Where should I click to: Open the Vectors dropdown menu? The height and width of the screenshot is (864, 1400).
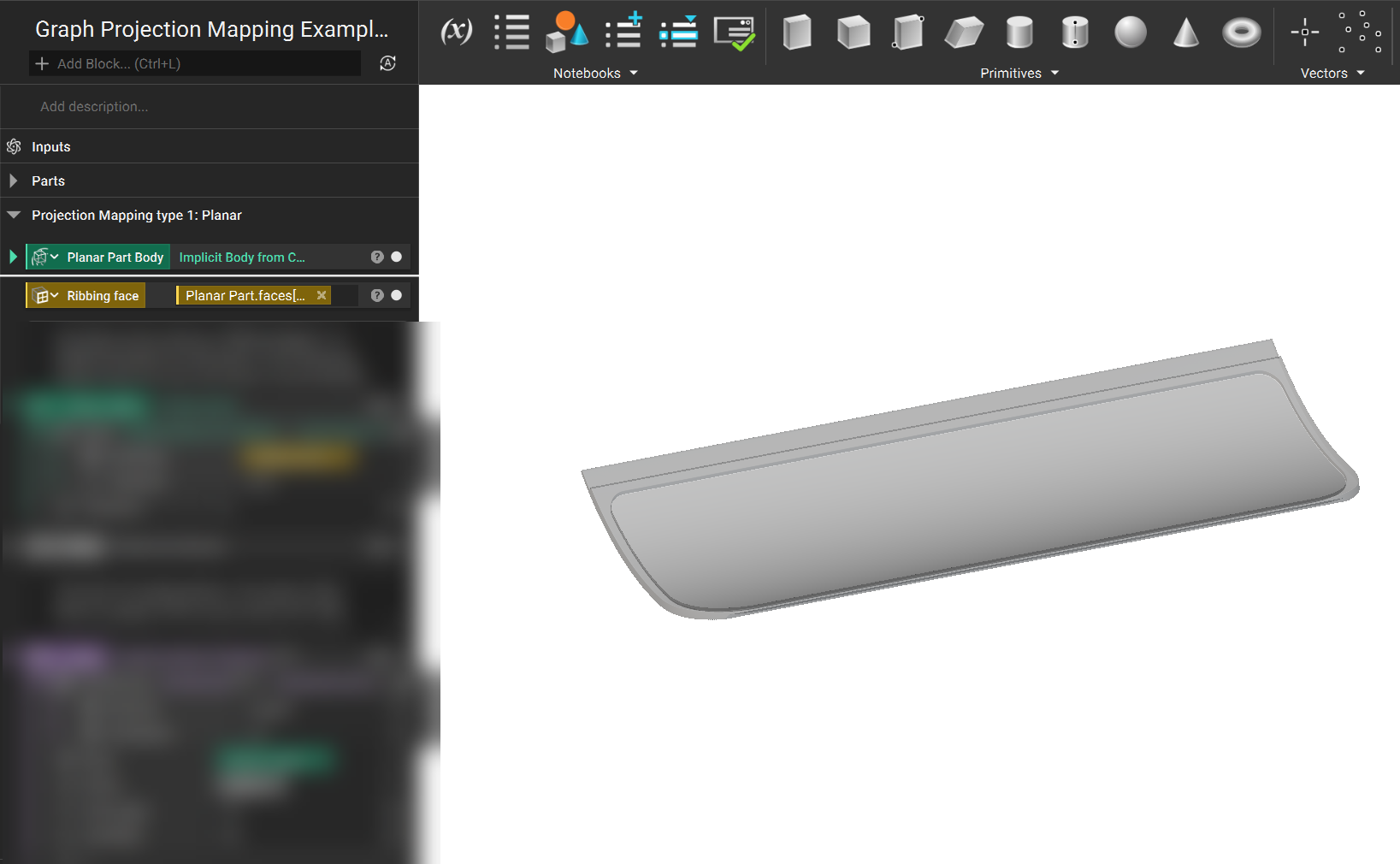coord(1332,73)
